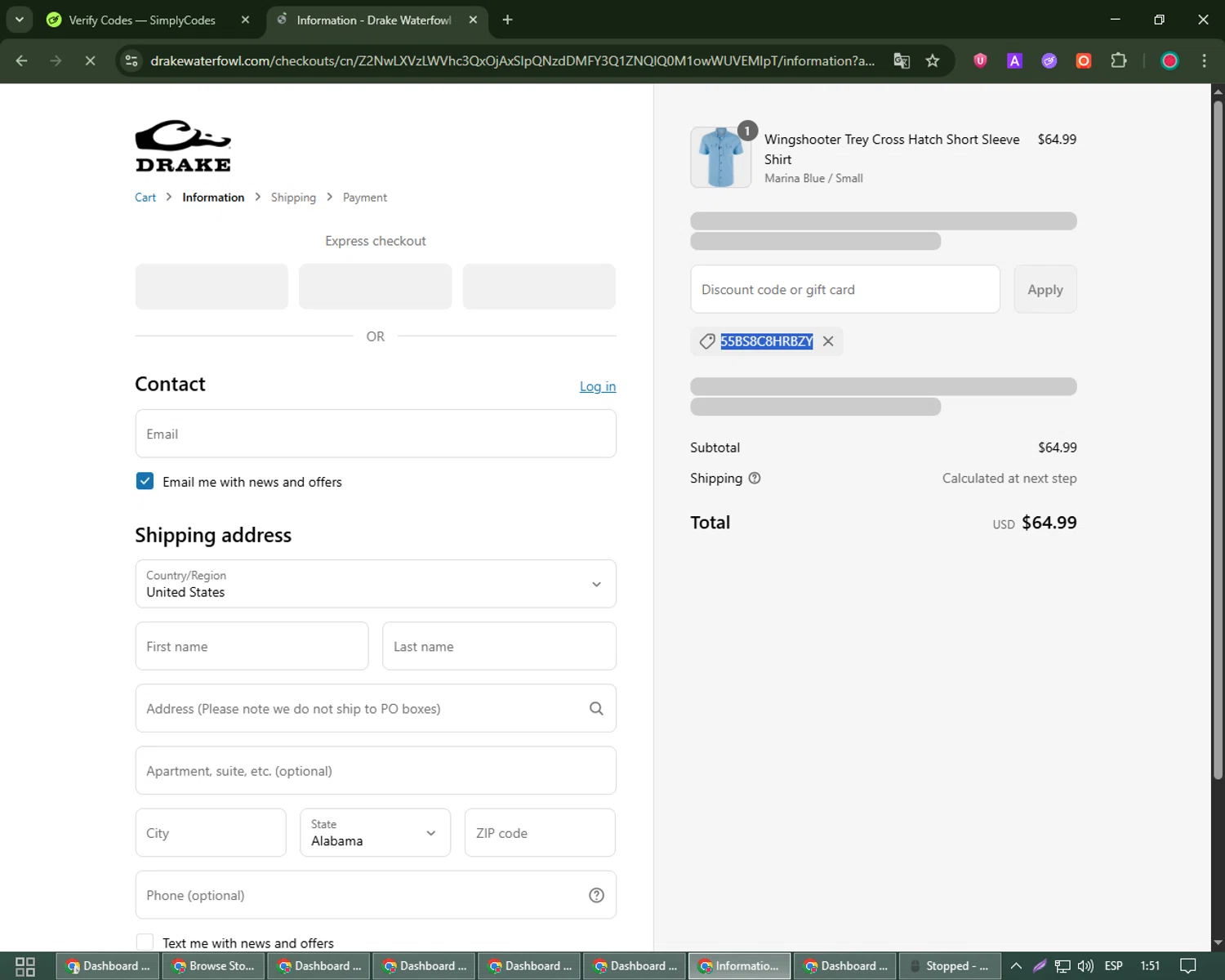This screenshot has height=980, width=1225.
Task: Click ESP language indicator
Action: [x=1114, y=966]
